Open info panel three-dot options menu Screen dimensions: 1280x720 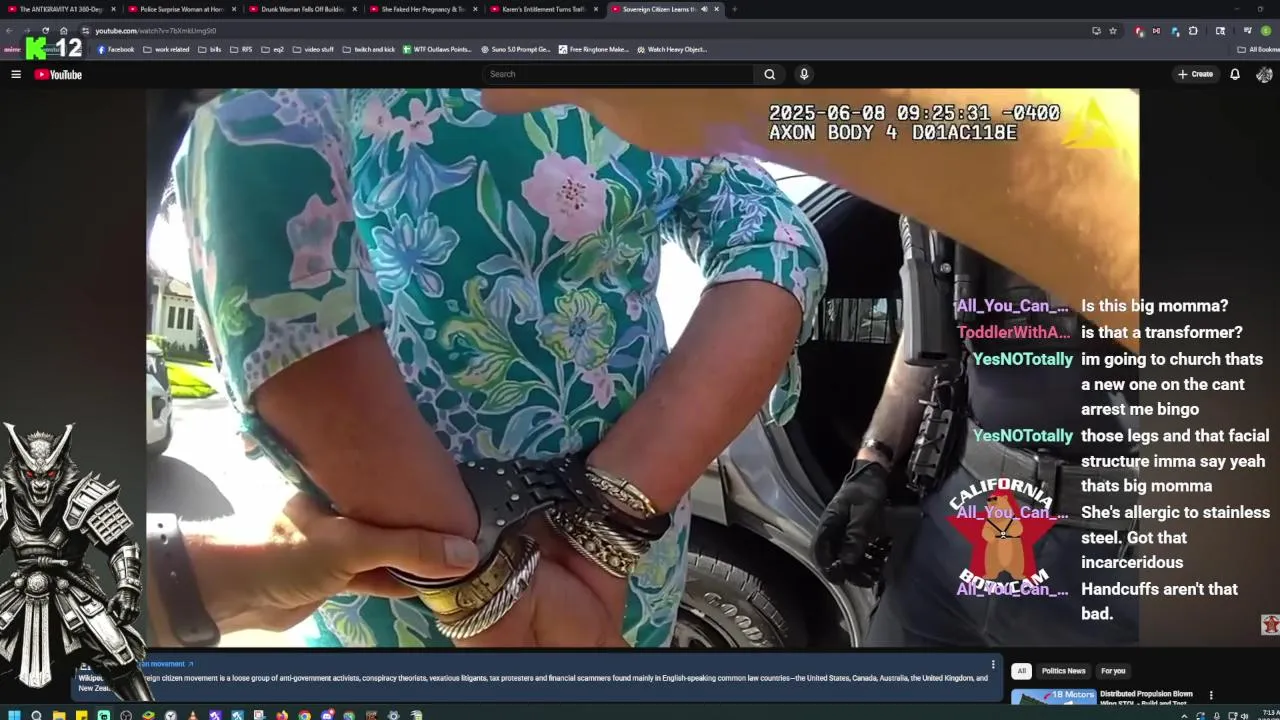point(993,664)
